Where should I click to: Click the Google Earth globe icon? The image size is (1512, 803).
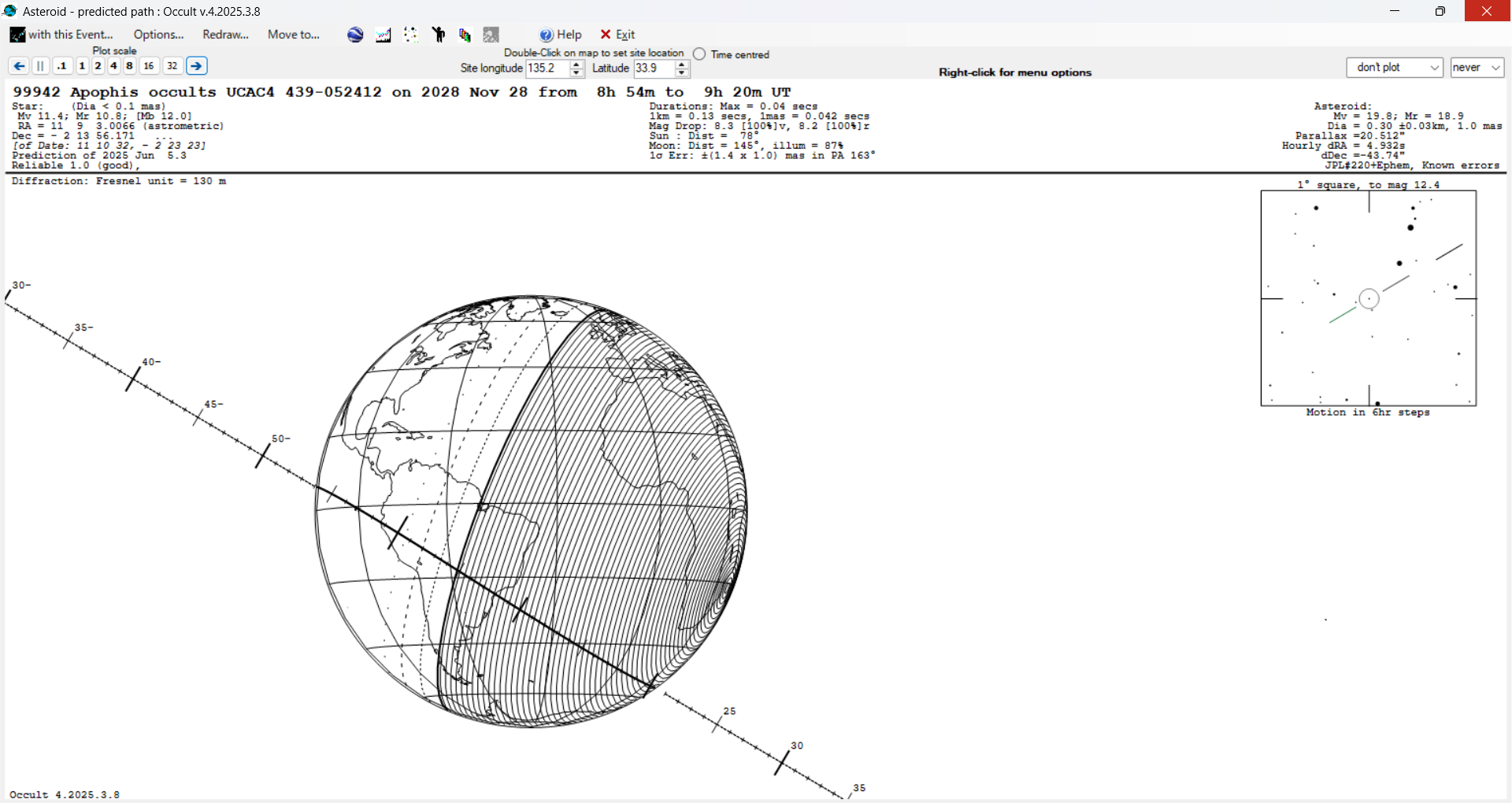tap(355, 35)
